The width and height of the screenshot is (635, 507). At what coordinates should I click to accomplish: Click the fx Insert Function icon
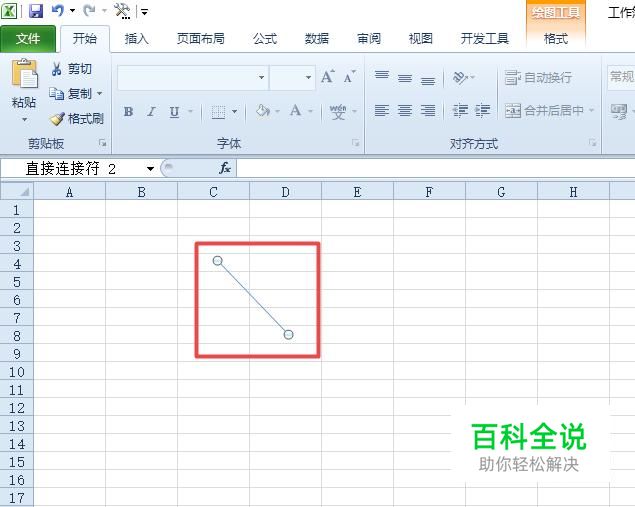click(x=225, y=168)
